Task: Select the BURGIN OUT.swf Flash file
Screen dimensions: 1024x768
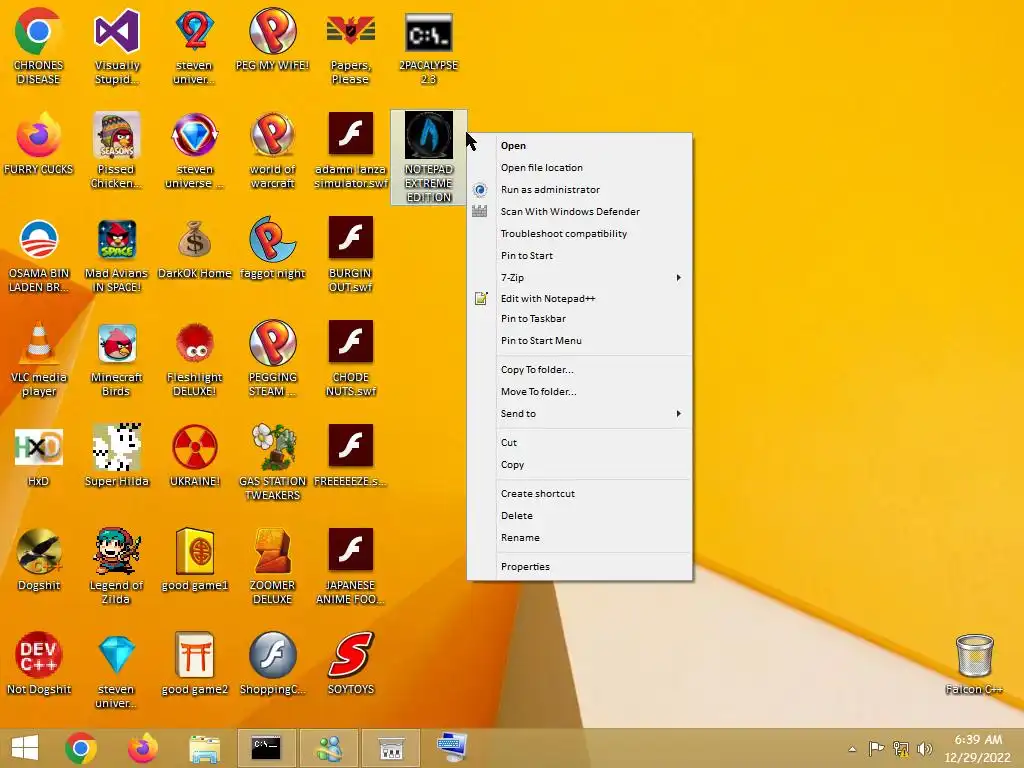Action: [x=351, y=255]
